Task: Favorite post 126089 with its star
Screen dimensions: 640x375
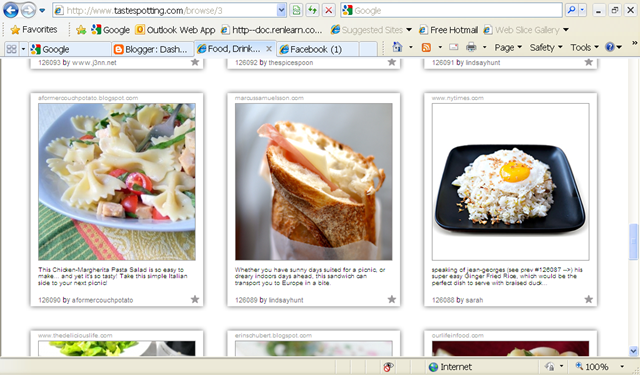Action: pos(392,300)
